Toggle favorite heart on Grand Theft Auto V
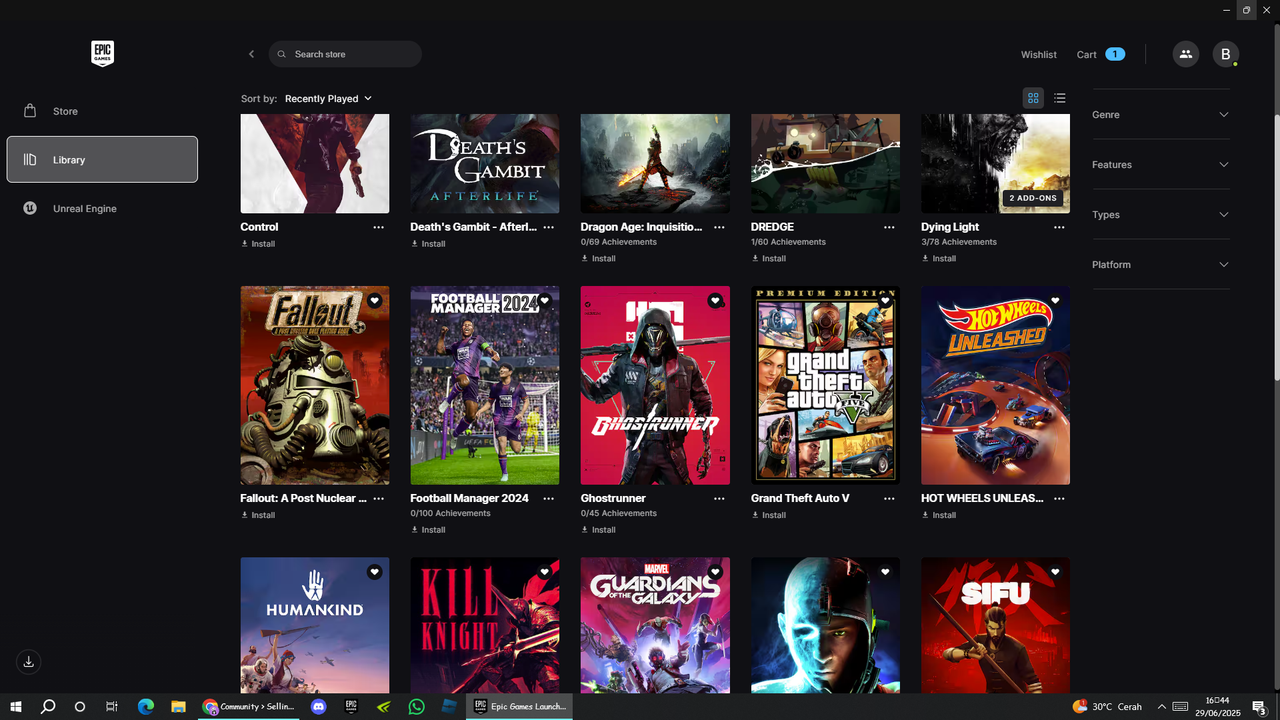 click(x=885, y=301)
